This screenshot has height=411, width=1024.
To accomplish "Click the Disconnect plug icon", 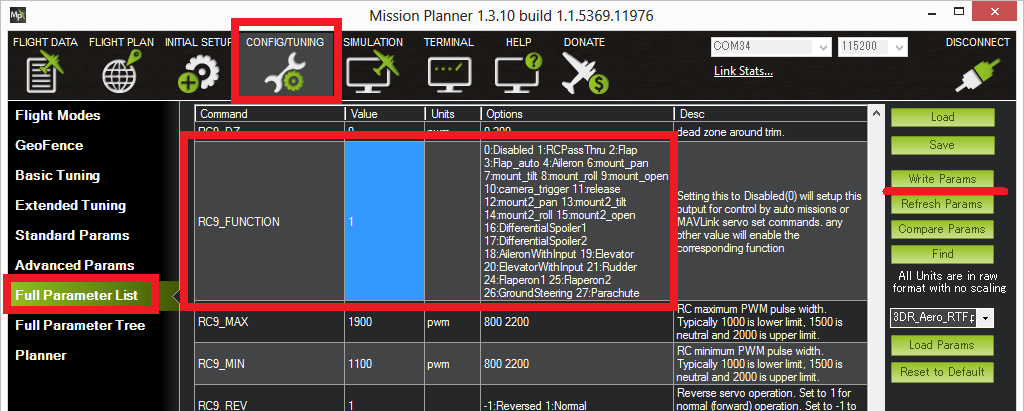I will pyautogui.click(x=976, y=73).
